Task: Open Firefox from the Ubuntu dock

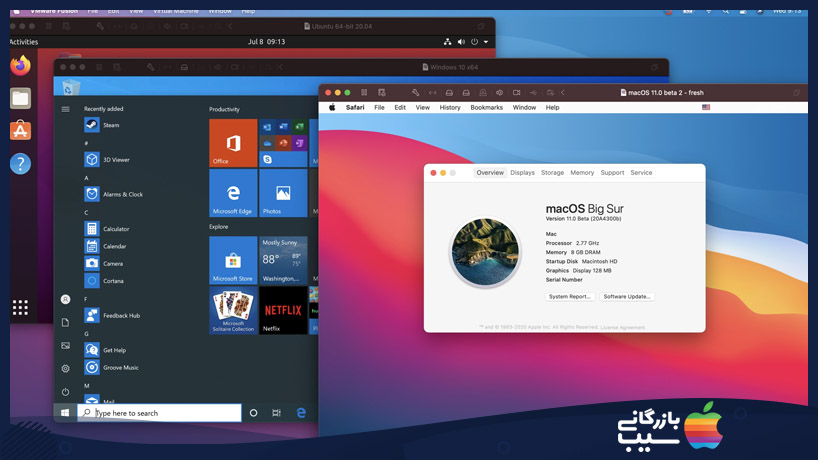Action: 20,66
